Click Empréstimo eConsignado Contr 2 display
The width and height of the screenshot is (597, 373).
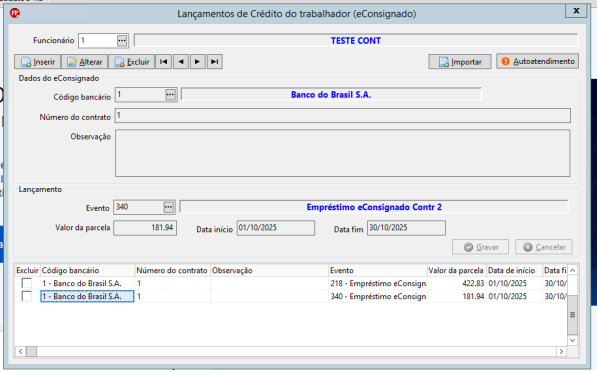tap(374, 207)
